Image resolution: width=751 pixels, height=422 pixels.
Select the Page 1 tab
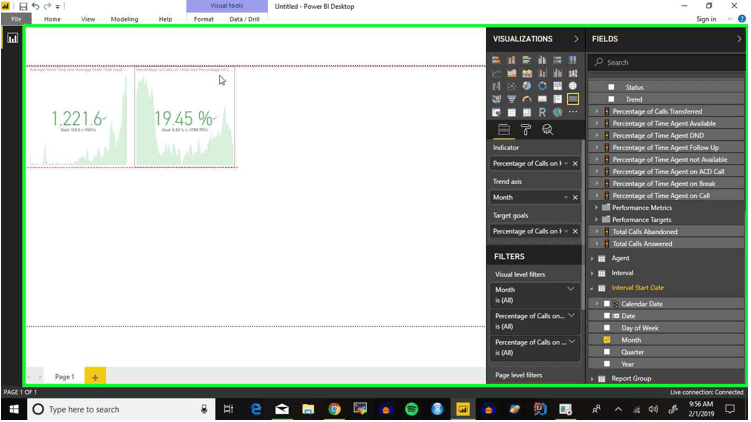tap(65, 377)
